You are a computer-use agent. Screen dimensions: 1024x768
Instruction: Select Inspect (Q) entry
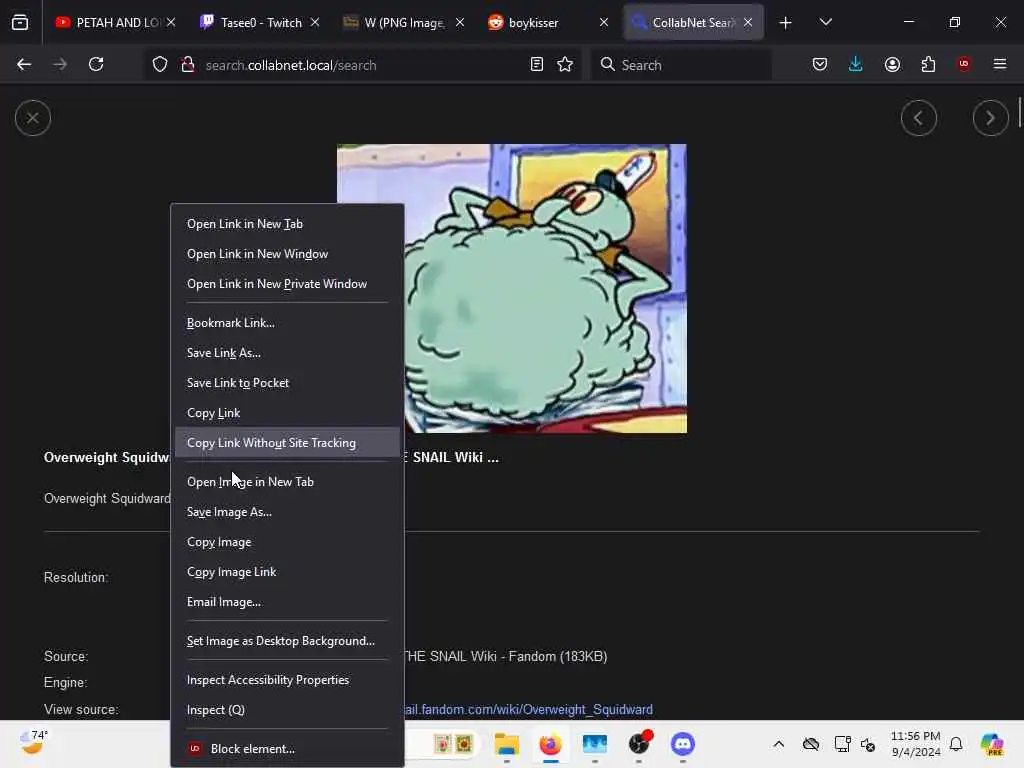tap(287, 710)
